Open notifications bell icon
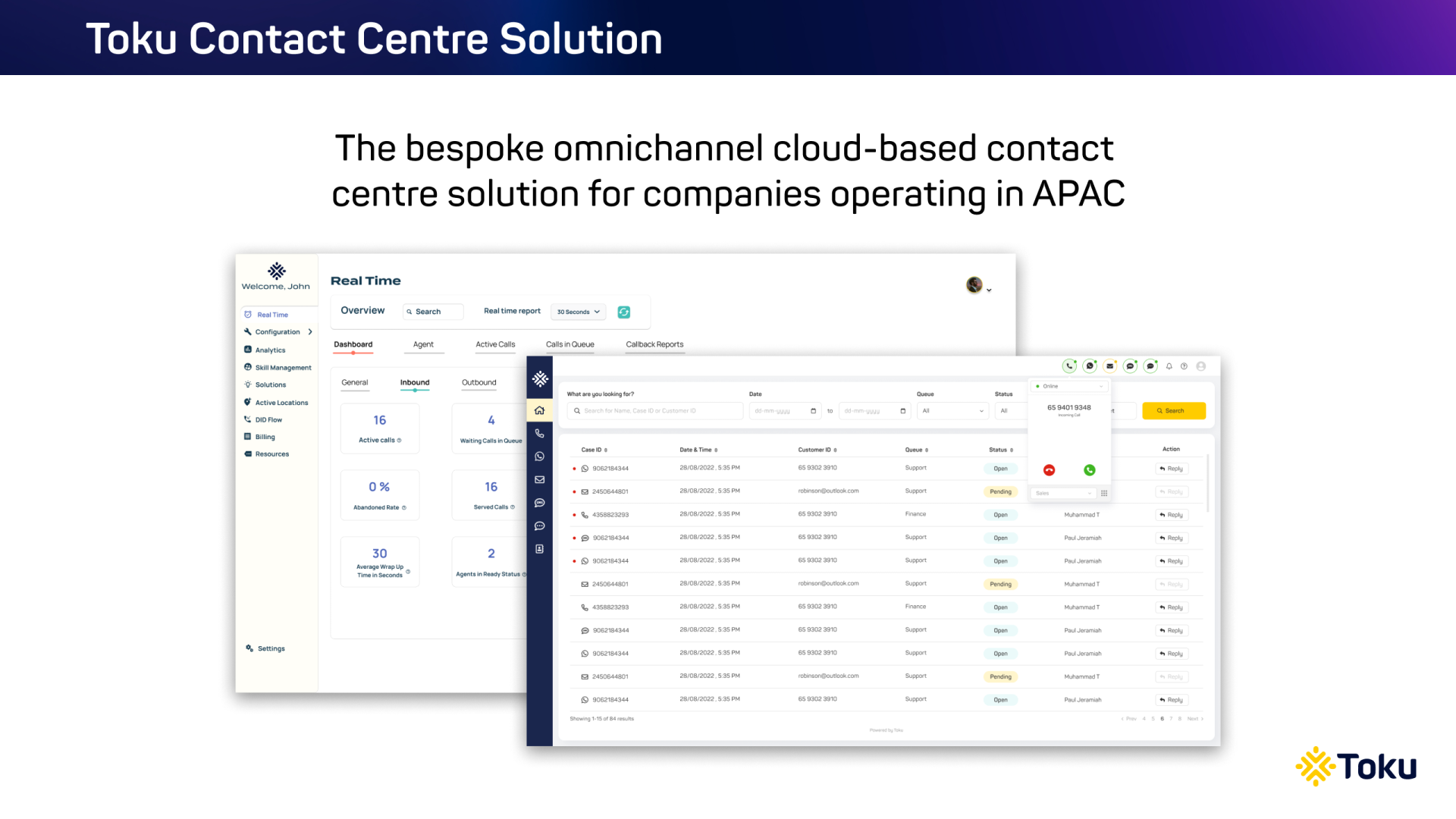This screenshot has width=1456, height=819. click(x=1169, y=366)
